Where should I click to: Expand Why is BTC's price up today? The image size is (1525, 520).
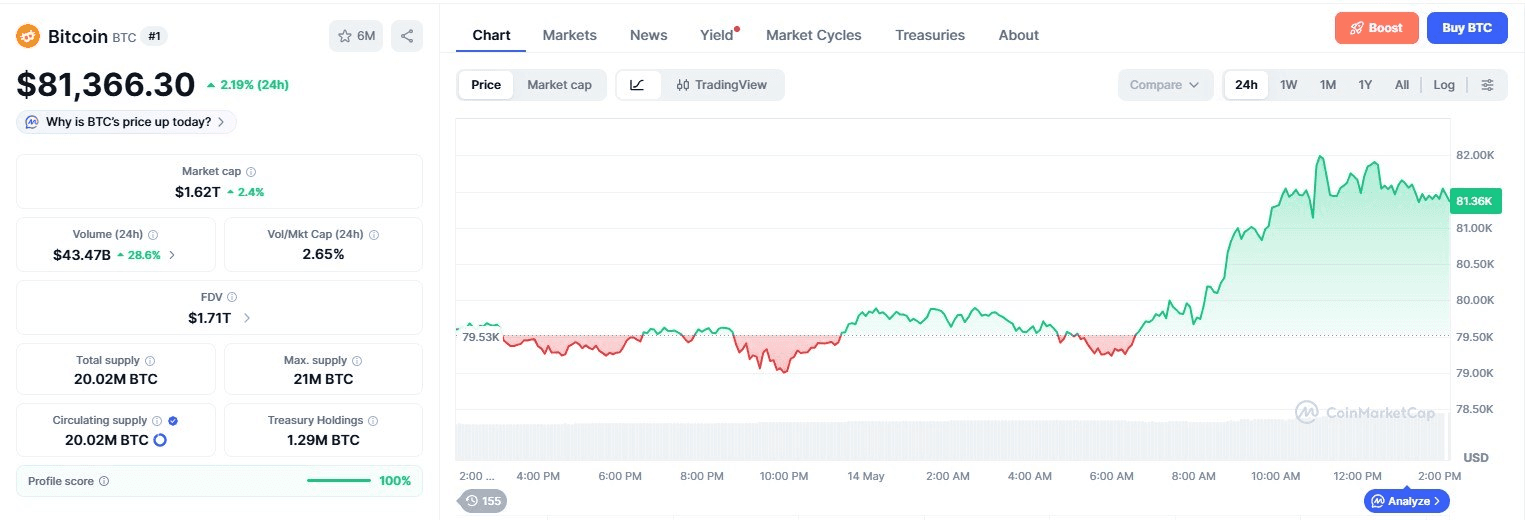coord(127,122)
